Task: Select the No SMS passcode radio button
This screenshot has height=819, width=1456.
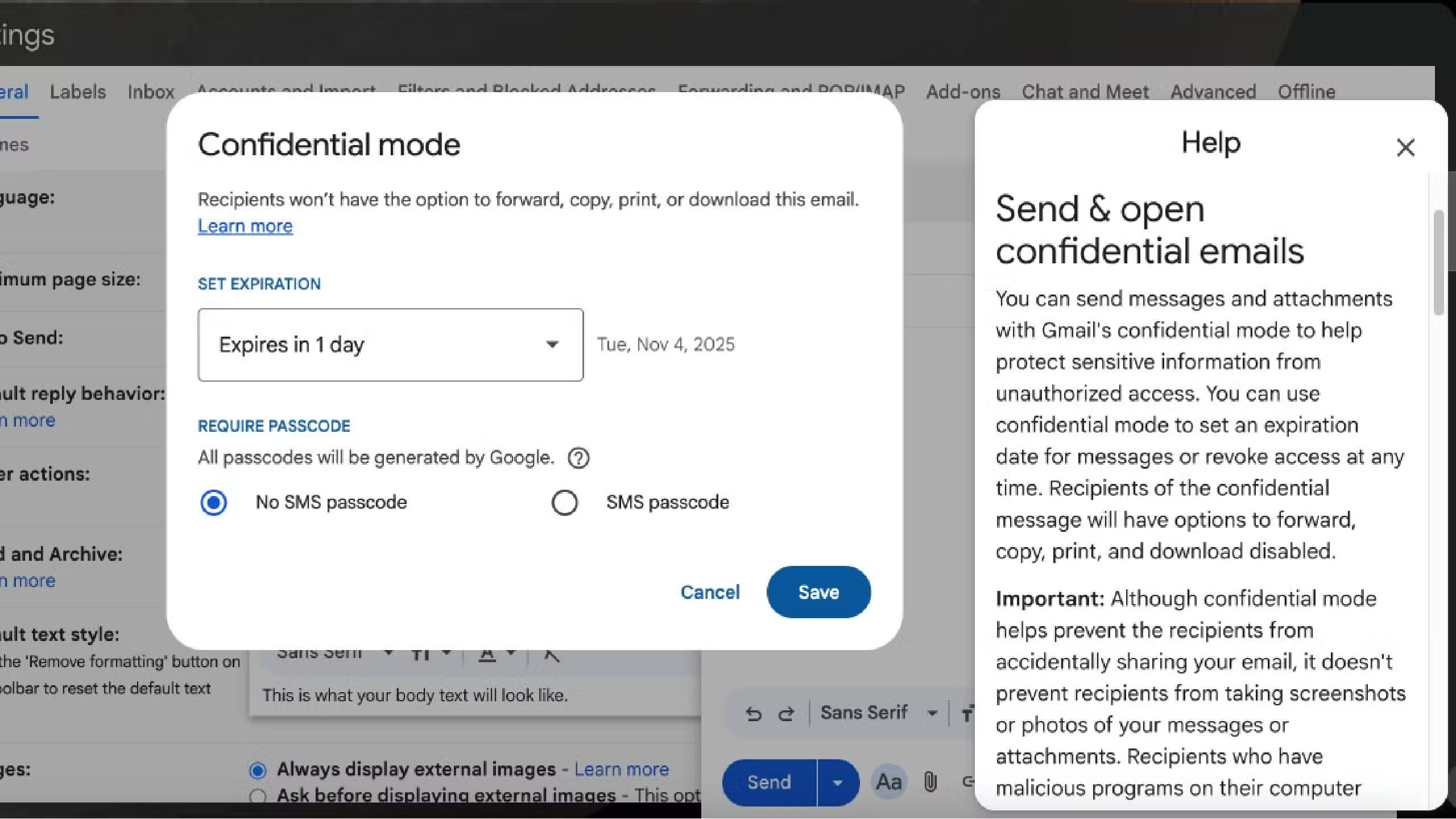Action: [x=214, y=503]
